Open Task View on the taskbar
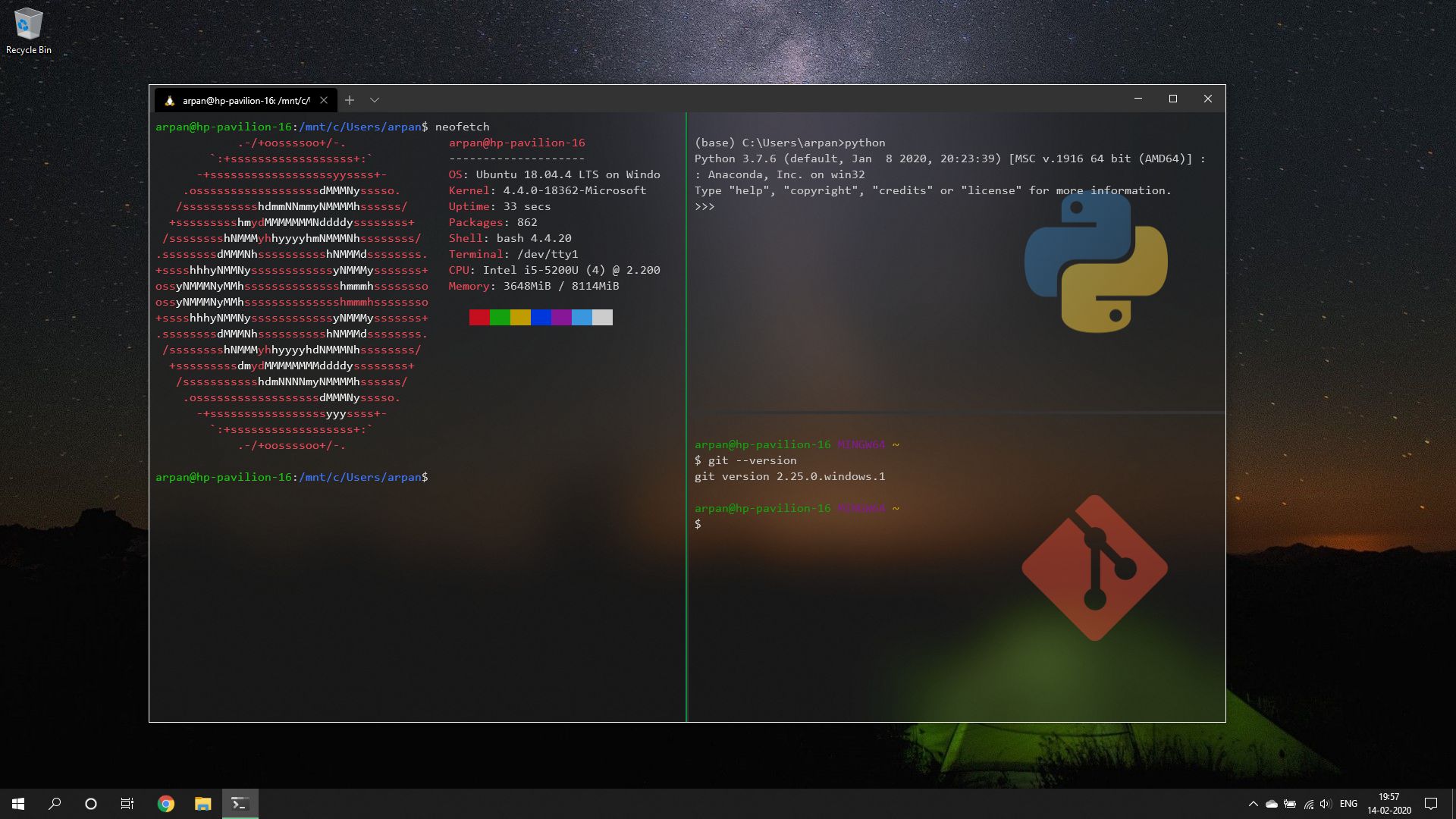Image resolution: width=1456 pixels, height=819 pixels. pyautogui.click(x=127, y=804)
